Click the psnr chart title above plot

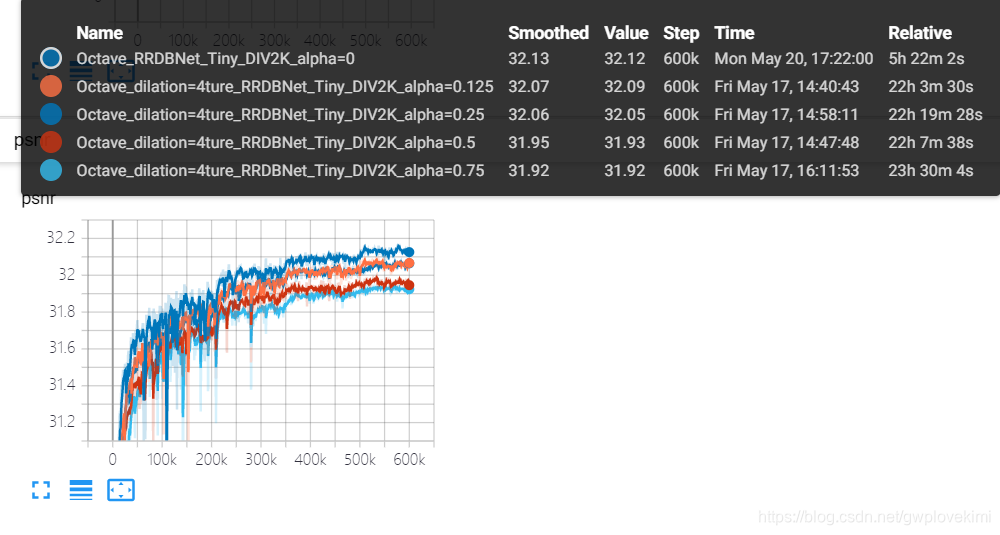pos(38,199)
